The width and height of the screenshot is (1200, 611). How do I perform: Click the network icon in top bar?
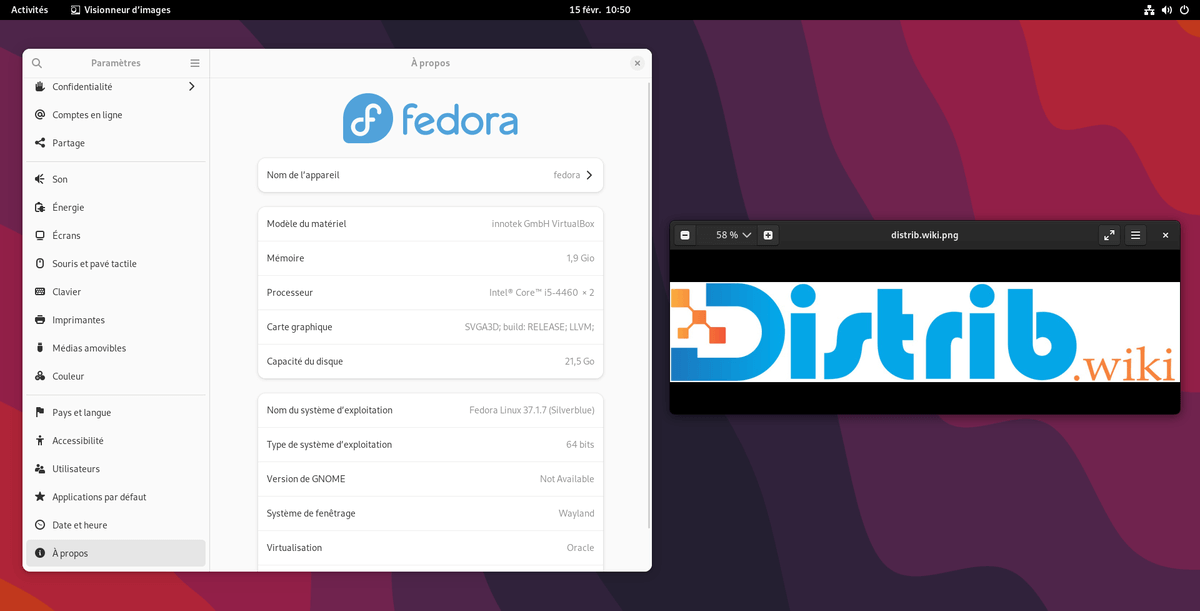pyautogui.click(x=1149, y=10)
